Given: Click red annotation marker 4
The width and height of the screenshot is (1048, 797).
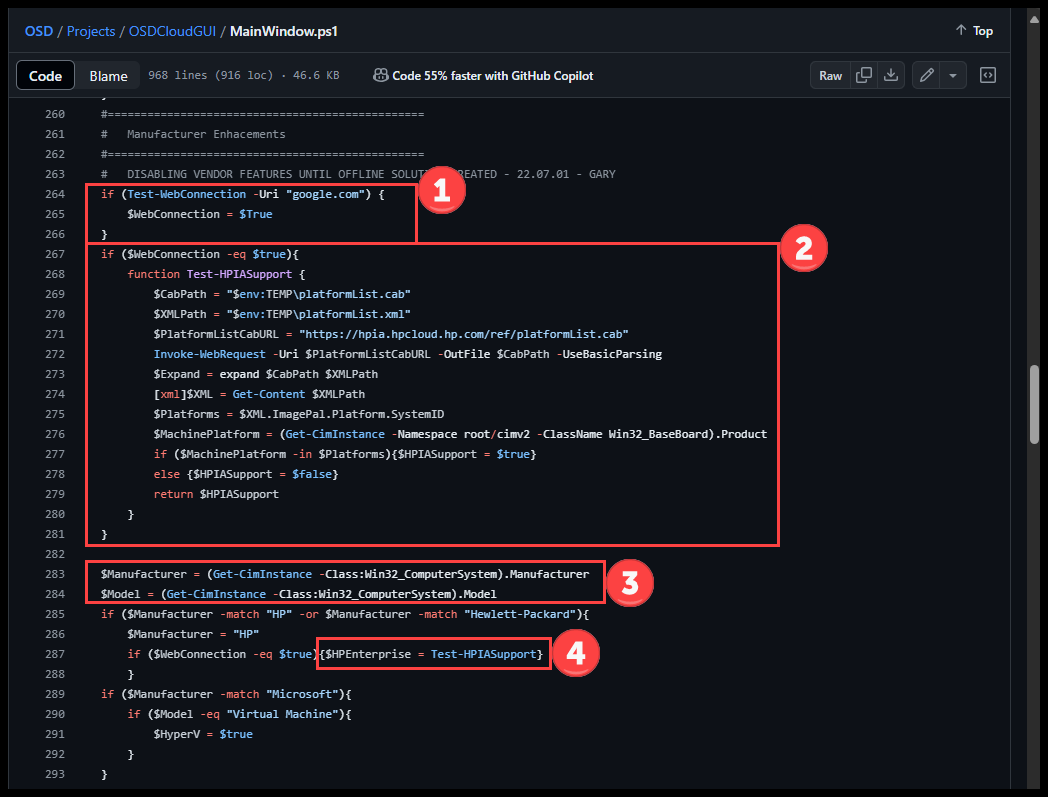Looking at the screenshot, I should pyautogui.click(x=575, y=653).
